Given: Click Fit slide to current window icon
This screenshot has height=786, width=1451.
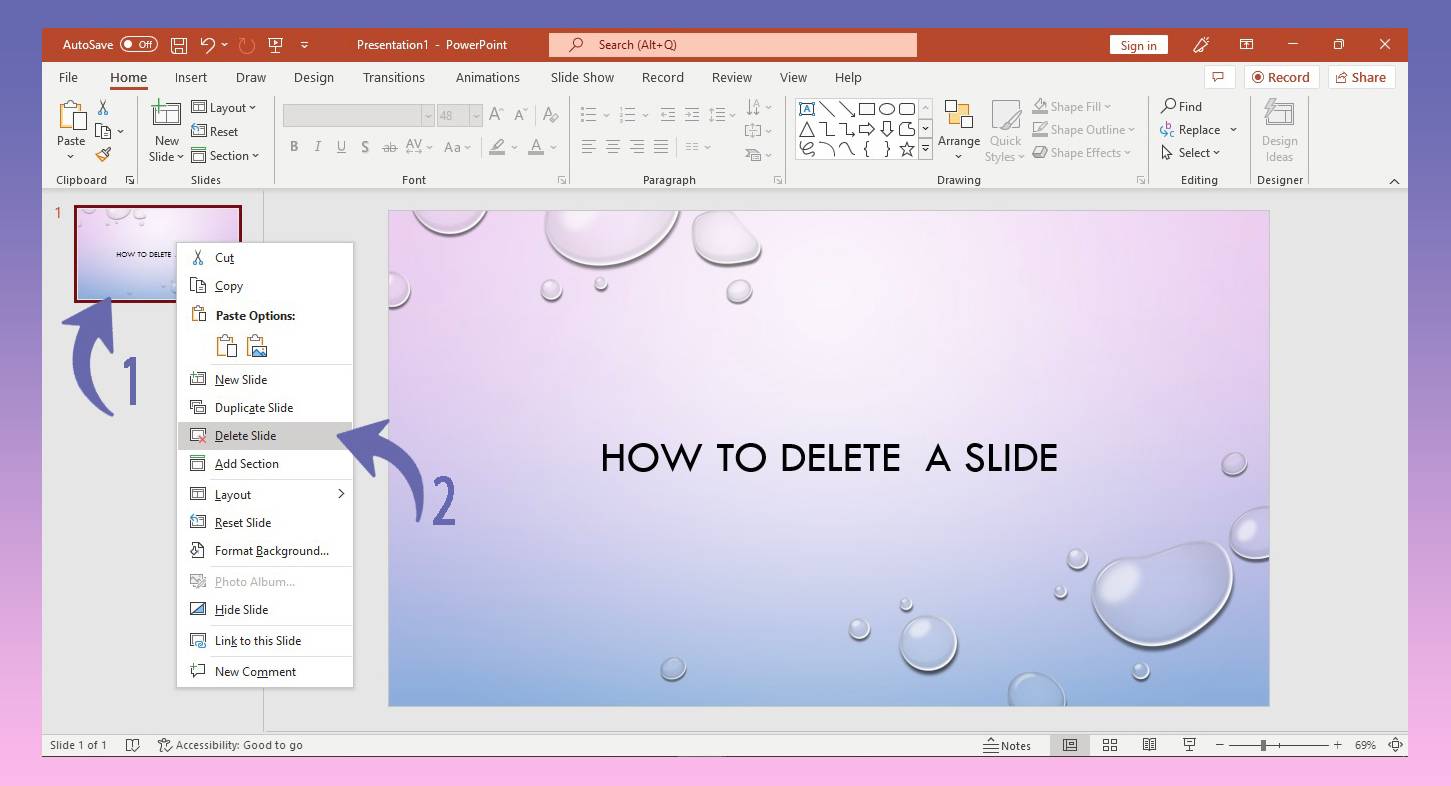Looking at the screenshot, I should 1396,745.
